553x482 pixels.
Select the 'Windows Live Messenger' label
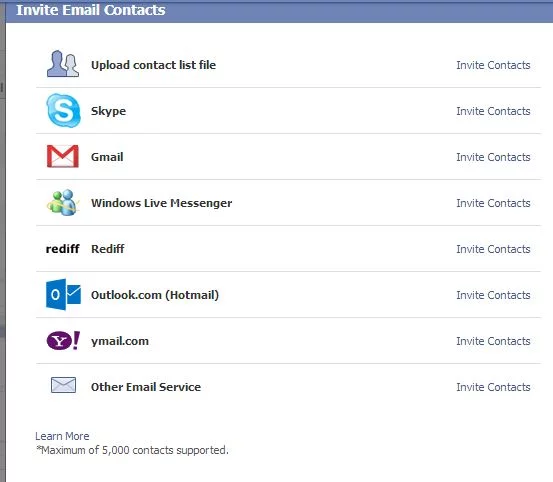162,203
